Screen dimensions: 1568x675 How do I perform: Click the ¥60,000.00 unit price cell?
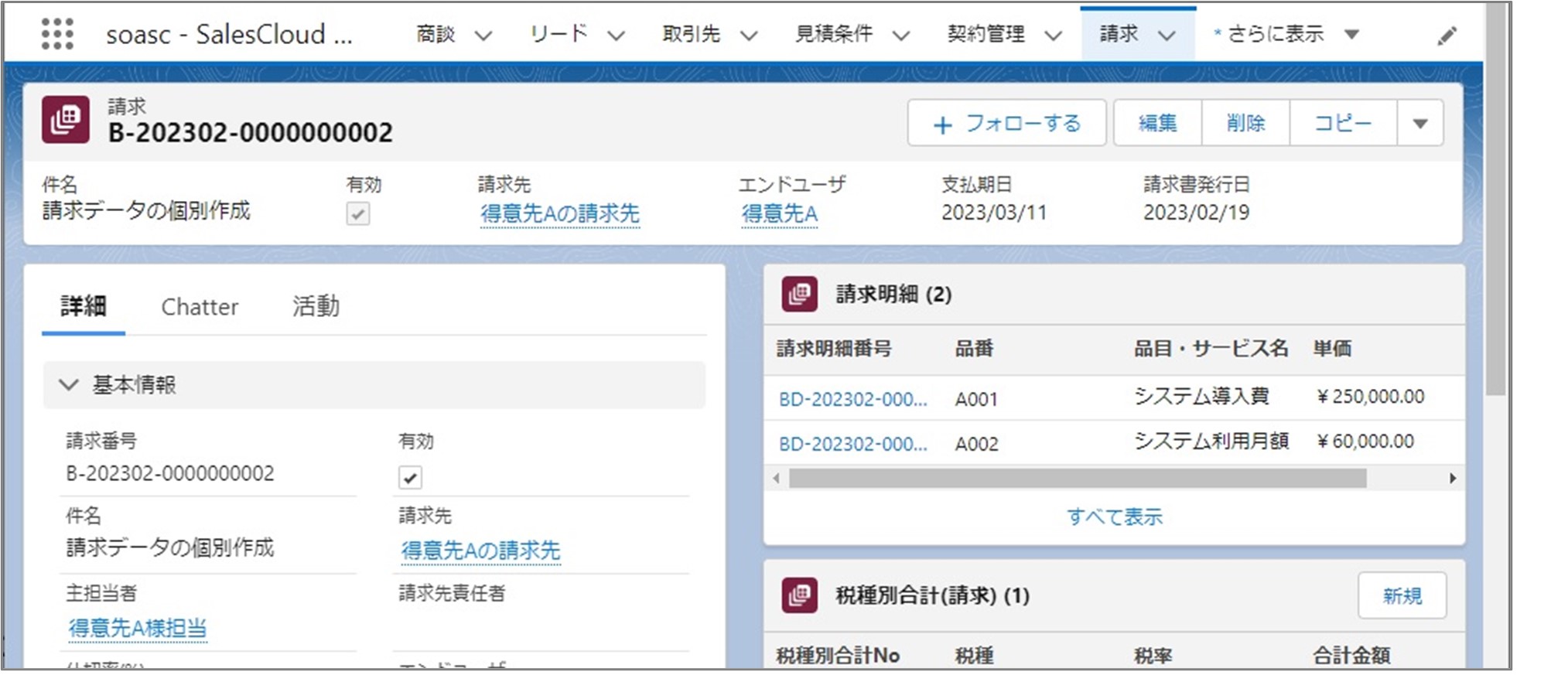pyautogui.click(x=1365, y=441)
